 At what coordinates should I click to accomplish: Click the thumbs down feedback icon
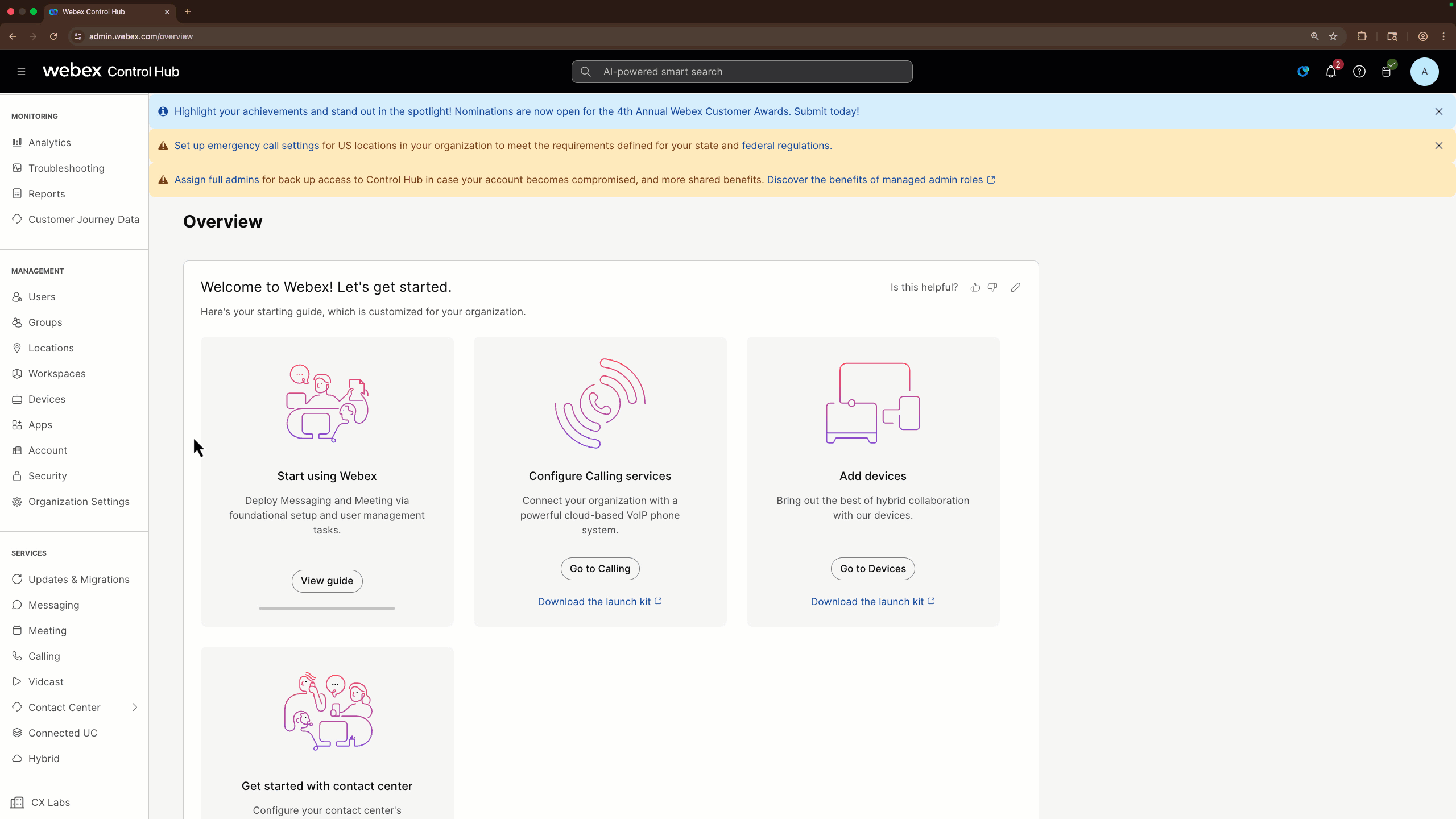point(992,287)
